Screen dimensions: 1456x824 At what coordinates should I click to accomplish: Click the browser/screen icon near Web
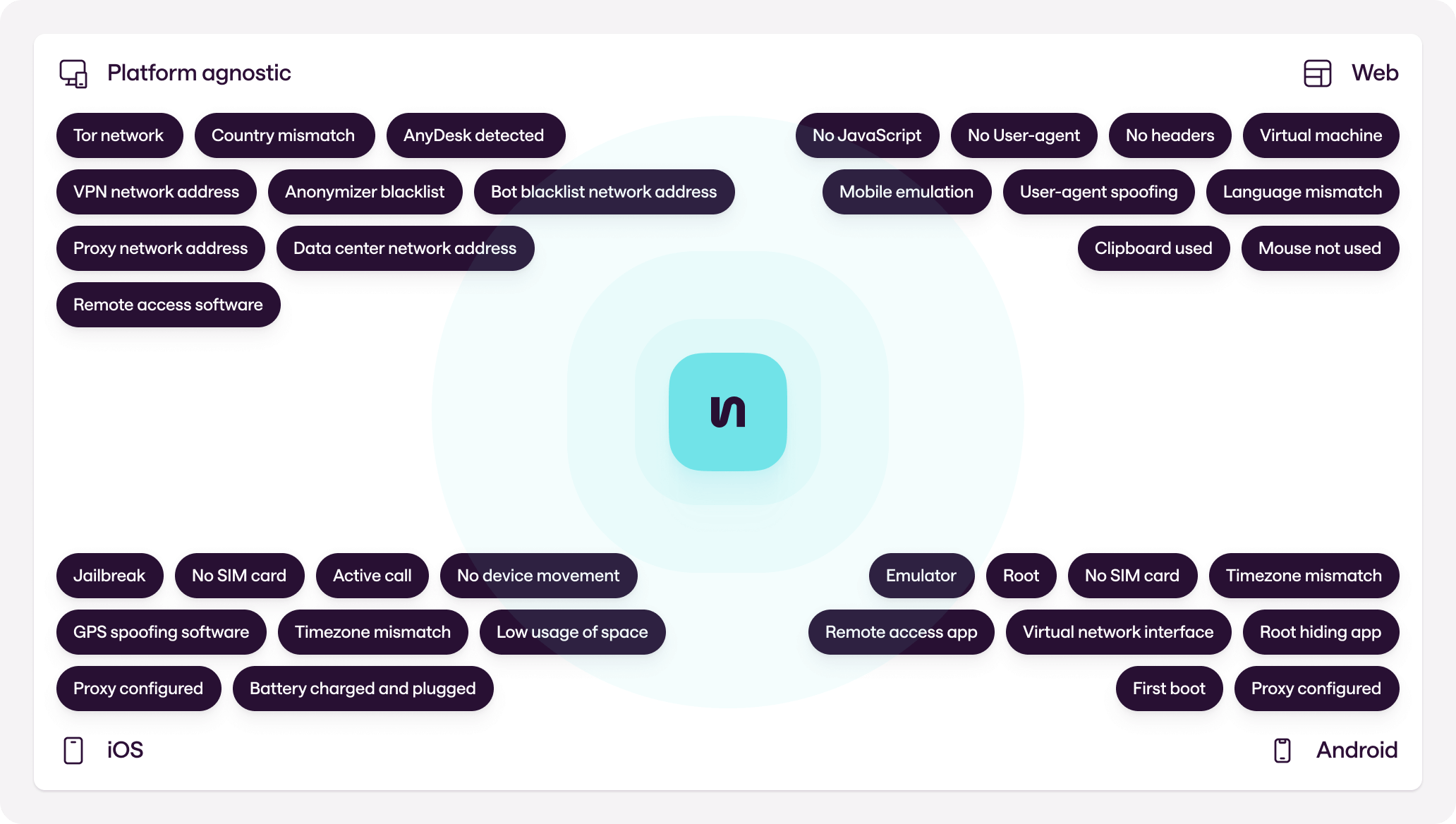tap(1317, 73)
